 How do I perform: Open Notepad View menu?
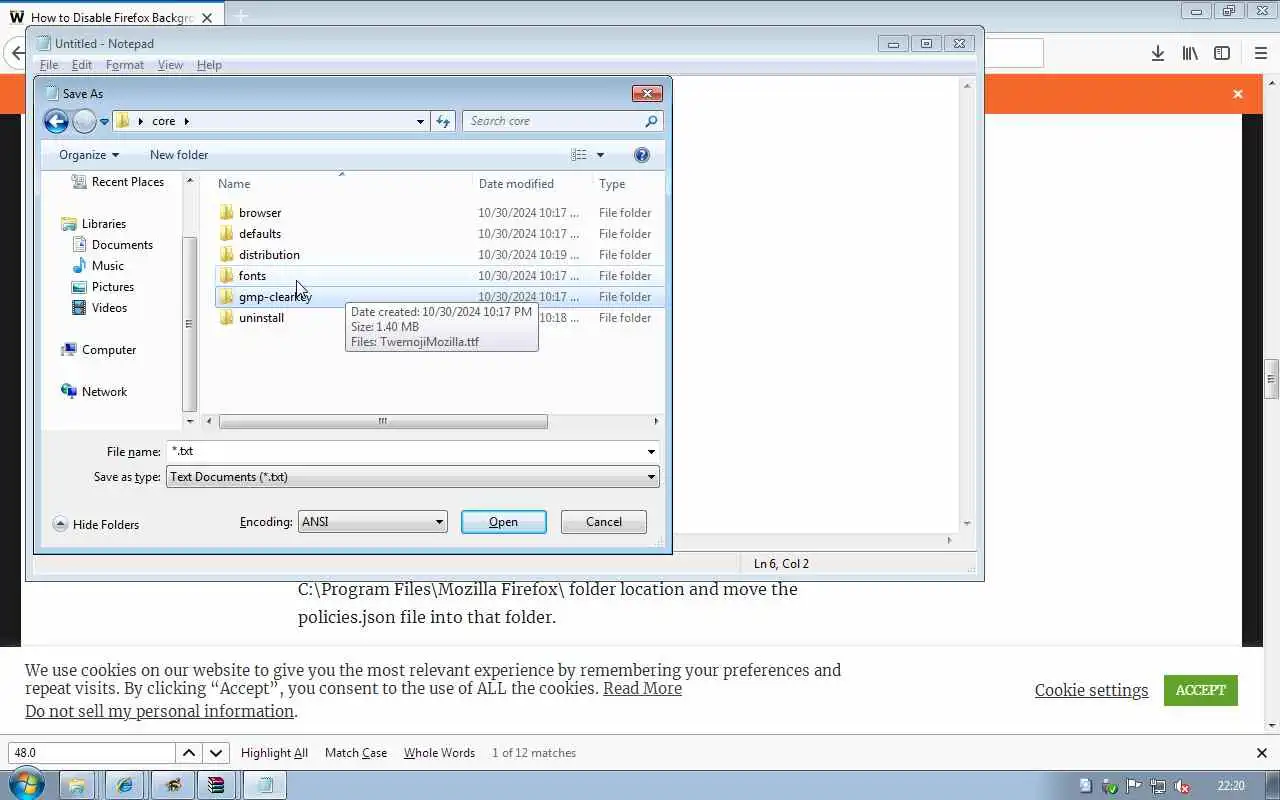pos(170,65)
